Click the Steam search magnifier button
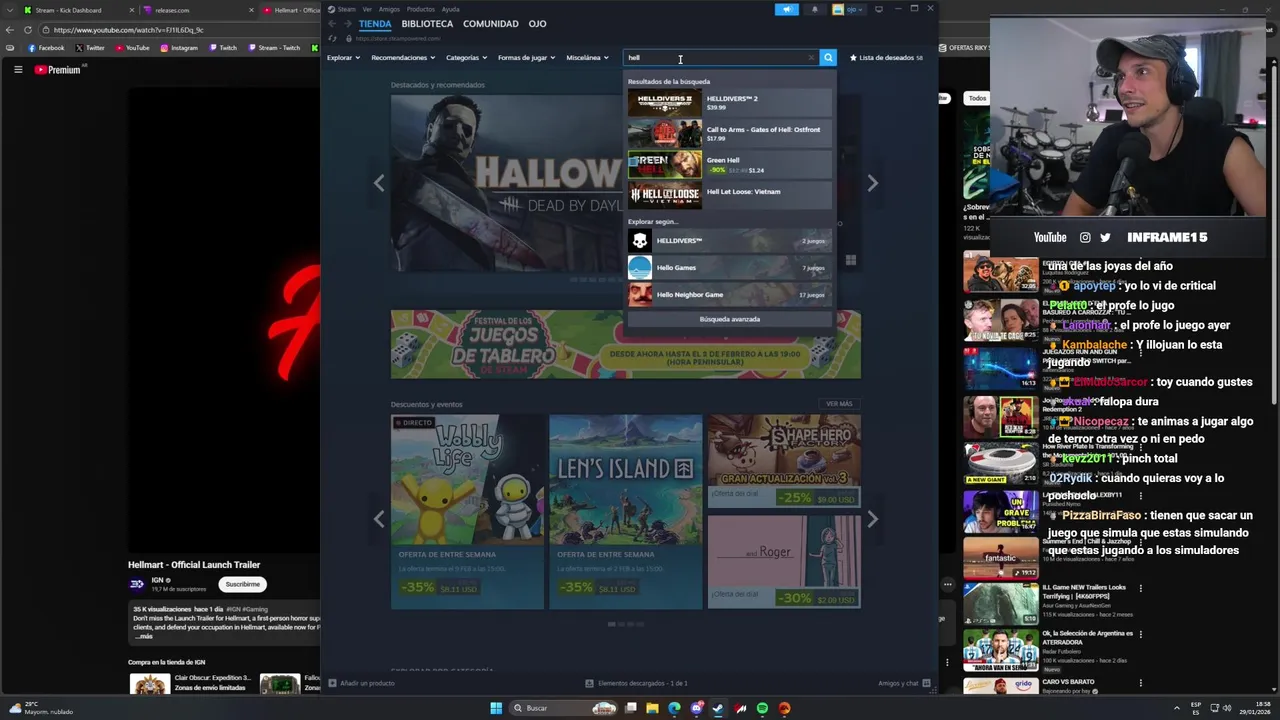The image size is (1280, 720). [828, 58]
